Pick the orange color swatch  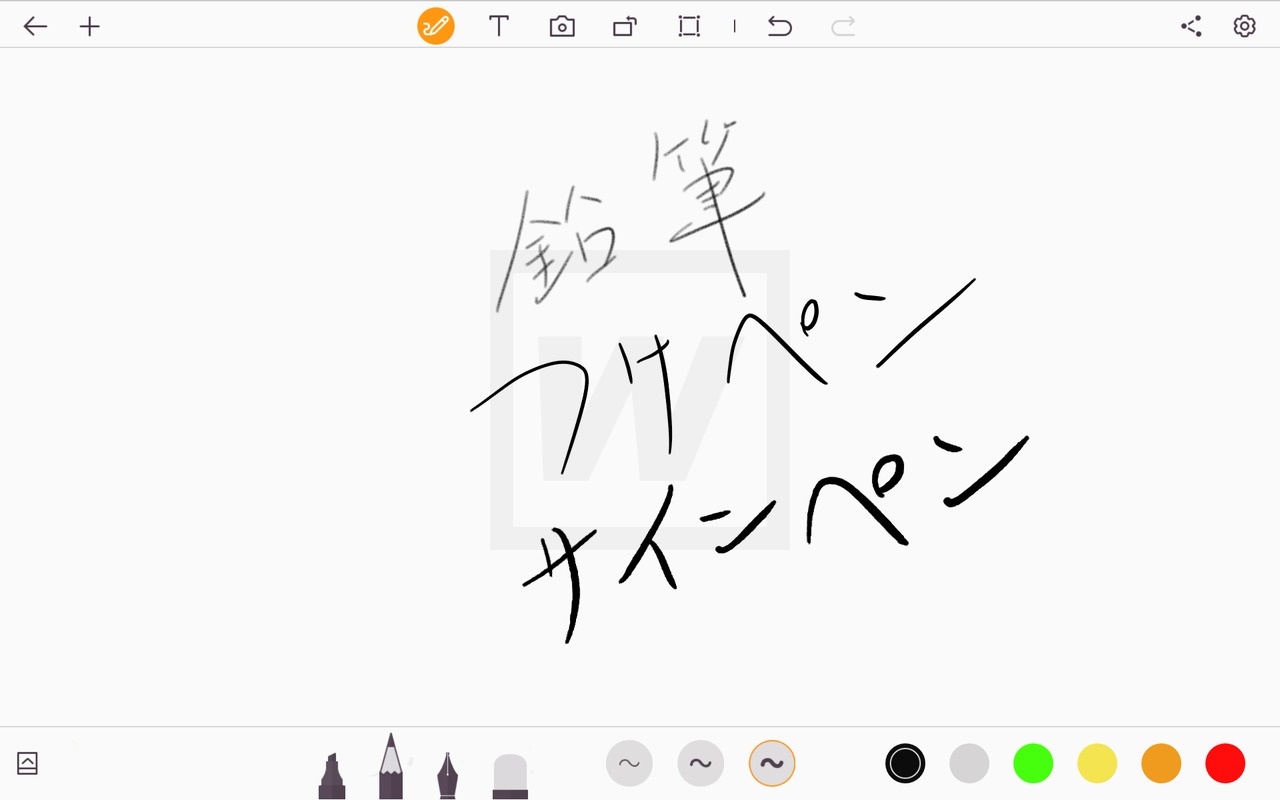click(1161, 764)
